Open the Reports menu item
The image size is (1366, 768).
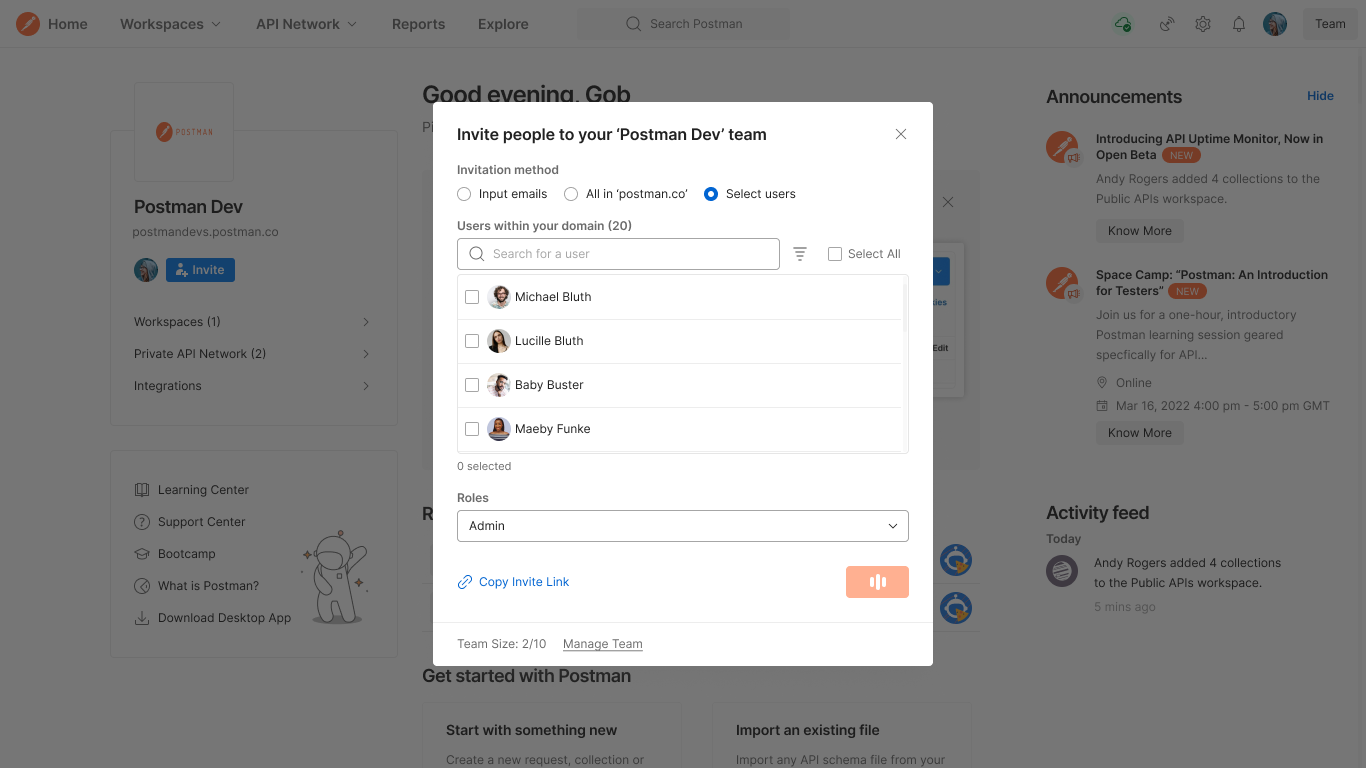[418, 24]
